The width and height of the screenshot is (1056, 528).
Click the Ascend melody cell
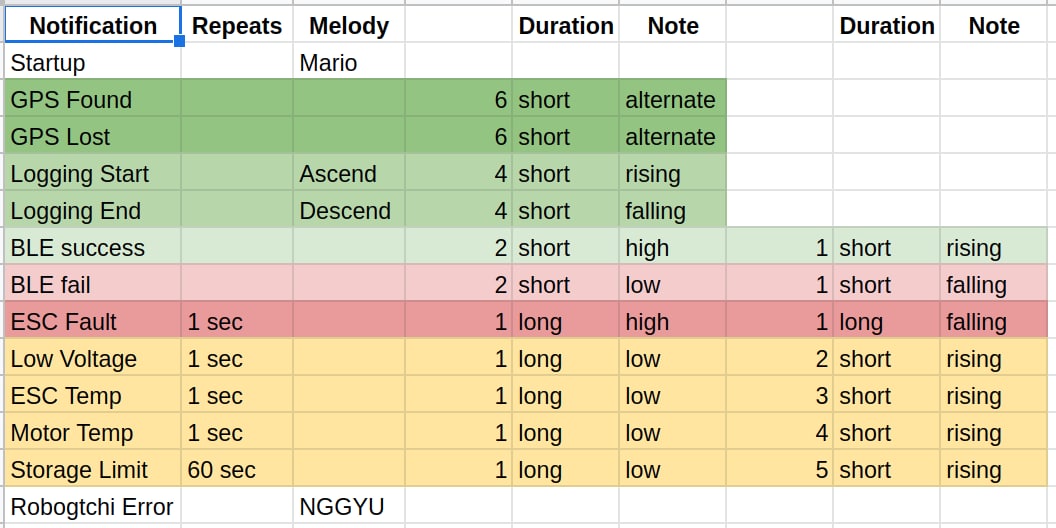(349, 173)
